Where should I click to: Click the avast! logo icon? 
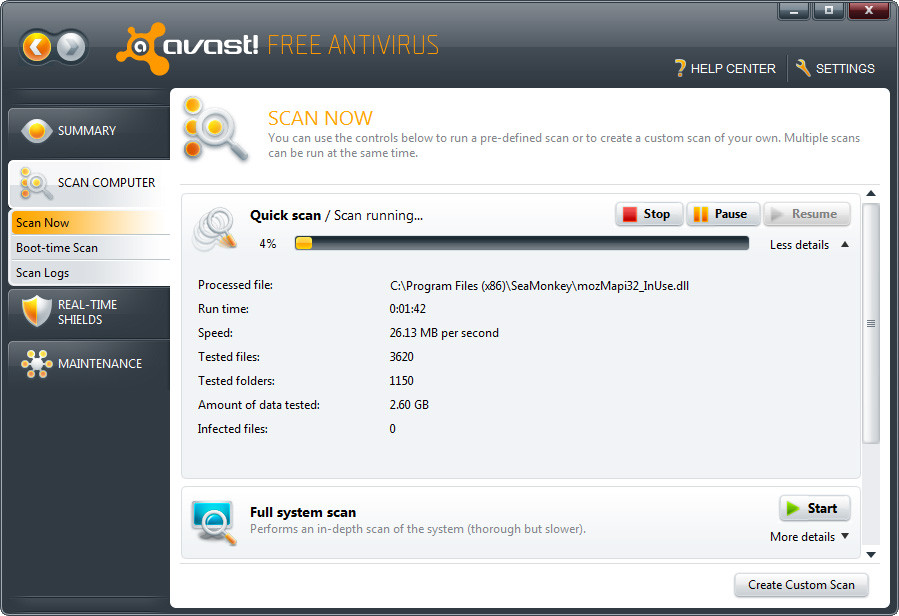point(143,48)
